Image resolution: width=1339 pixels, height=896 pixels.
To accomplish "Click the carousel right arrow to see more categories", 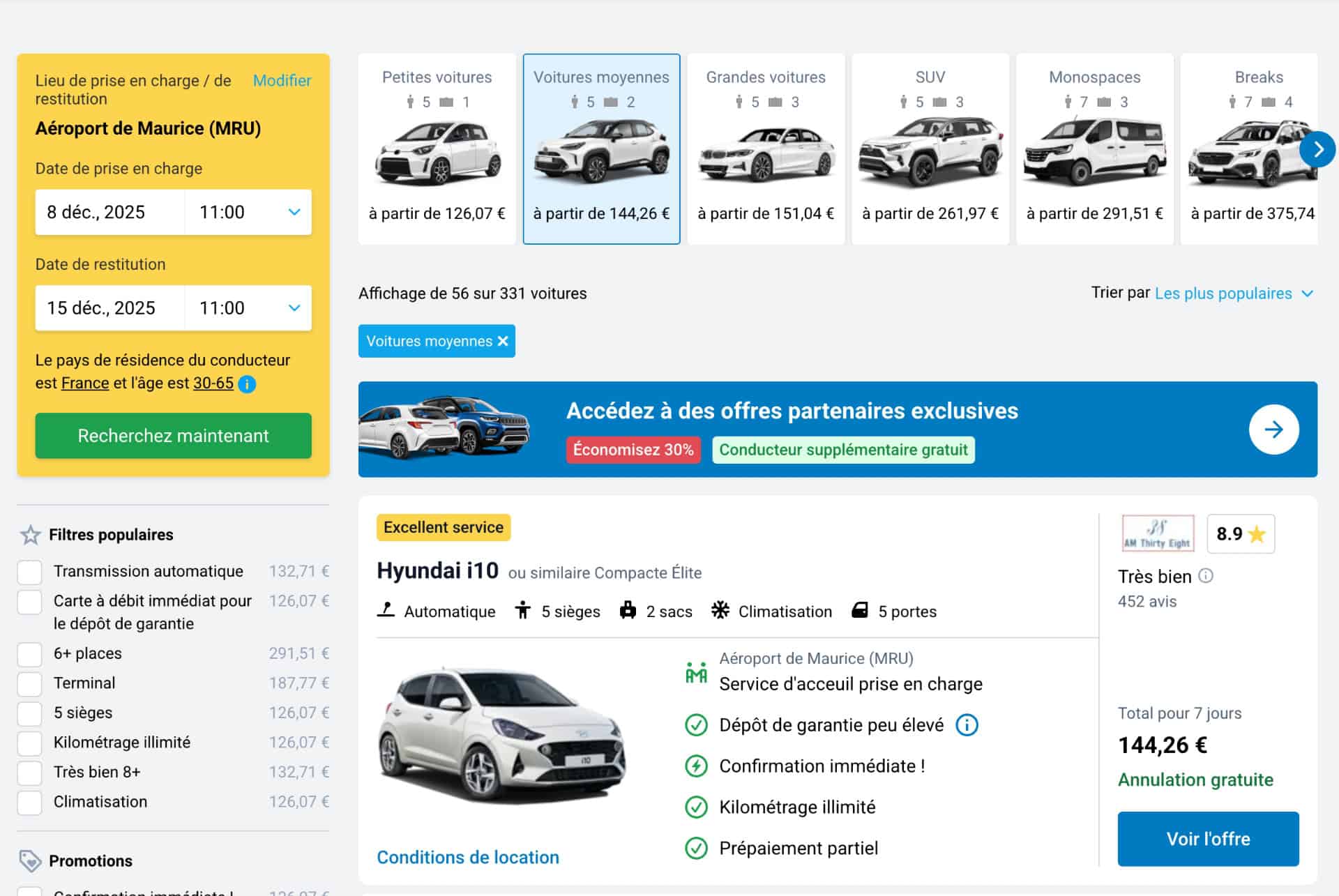I will (1319, 149).
